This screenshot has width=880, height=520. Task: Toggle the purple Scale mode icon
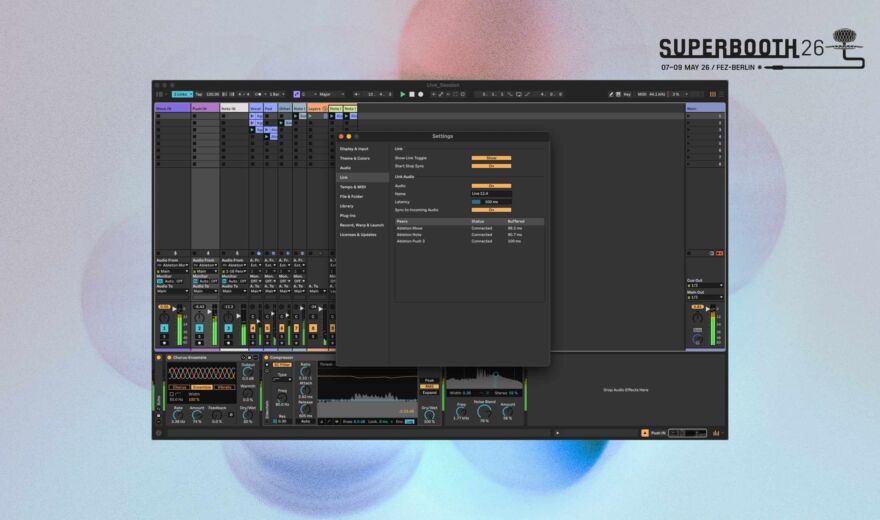coord(296,94)
